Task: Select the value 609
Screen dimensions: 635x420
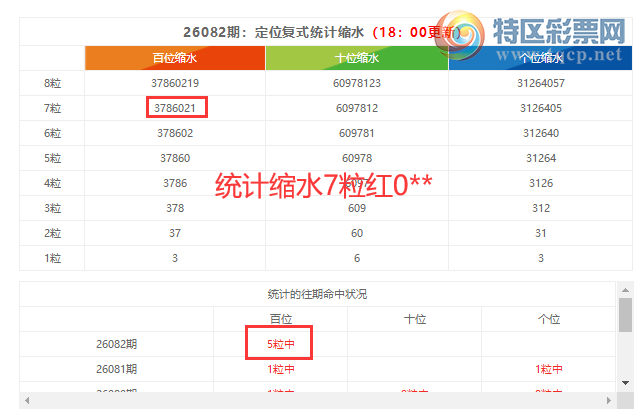Action: (357, 208)
